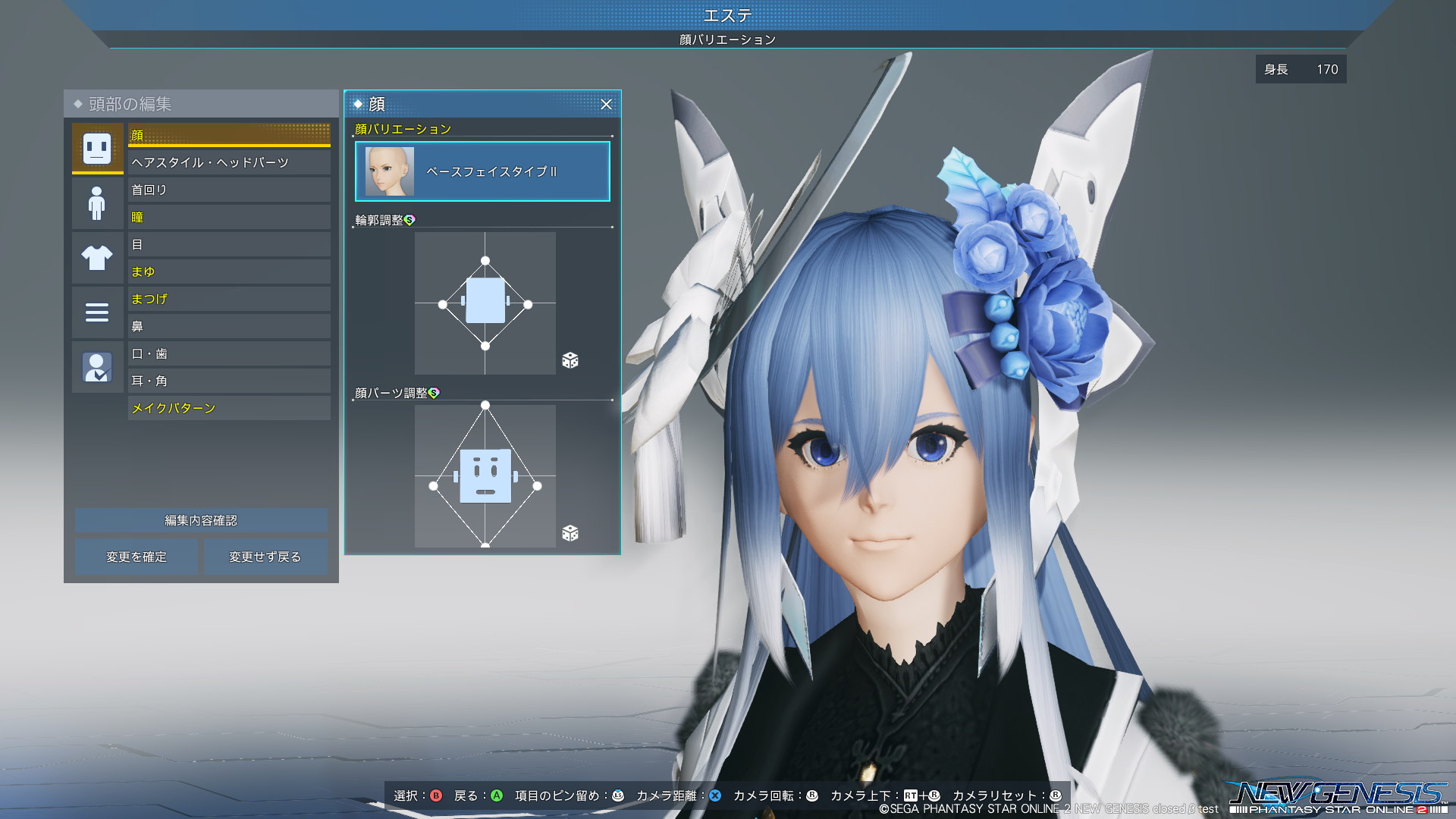
Task: Click top handle of 顔パーツ調整 diamond
Action: tap(485, 405)
